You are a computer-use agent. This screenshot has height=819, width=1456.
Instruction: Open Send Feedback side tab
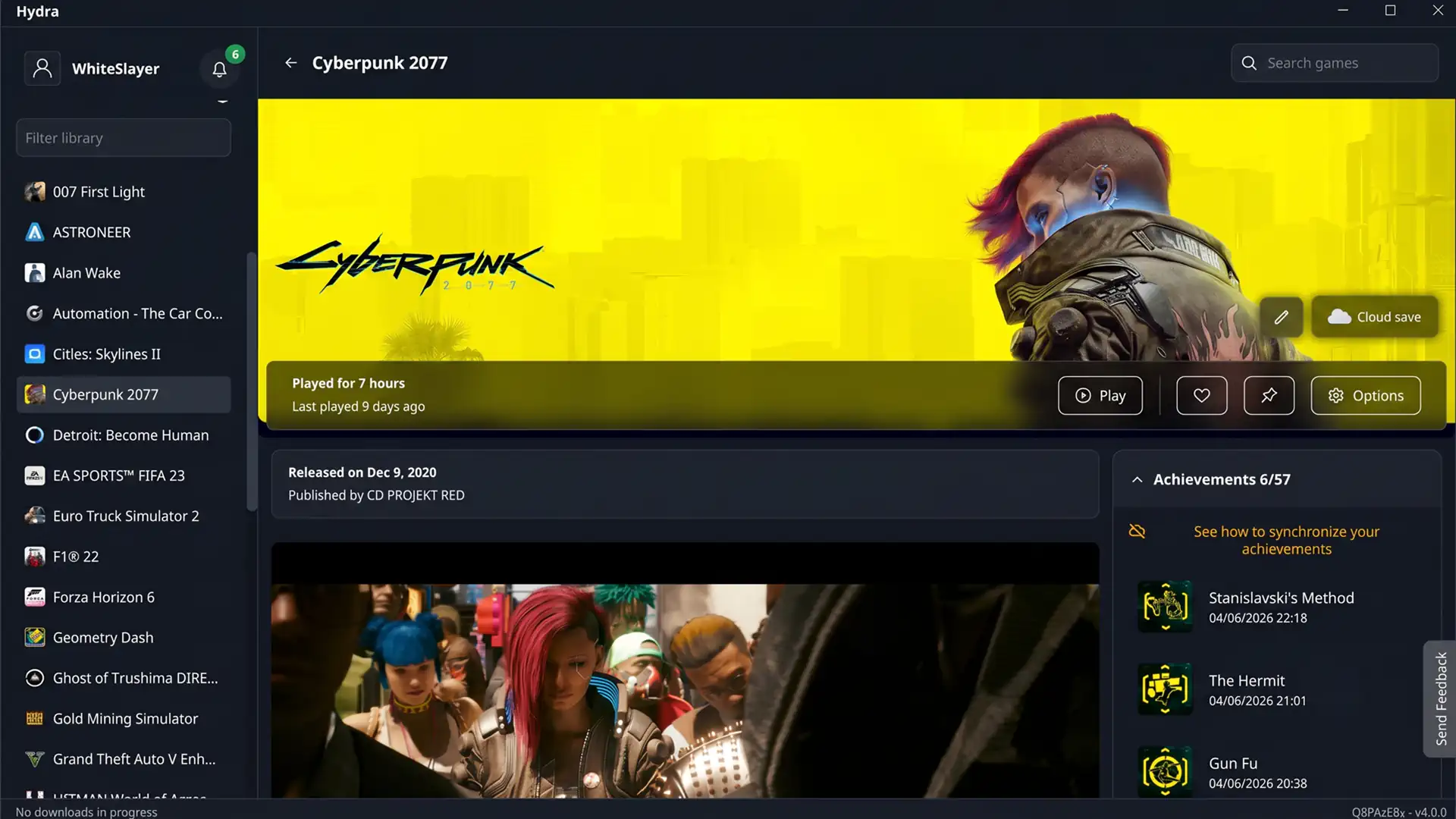(1439, 699)
